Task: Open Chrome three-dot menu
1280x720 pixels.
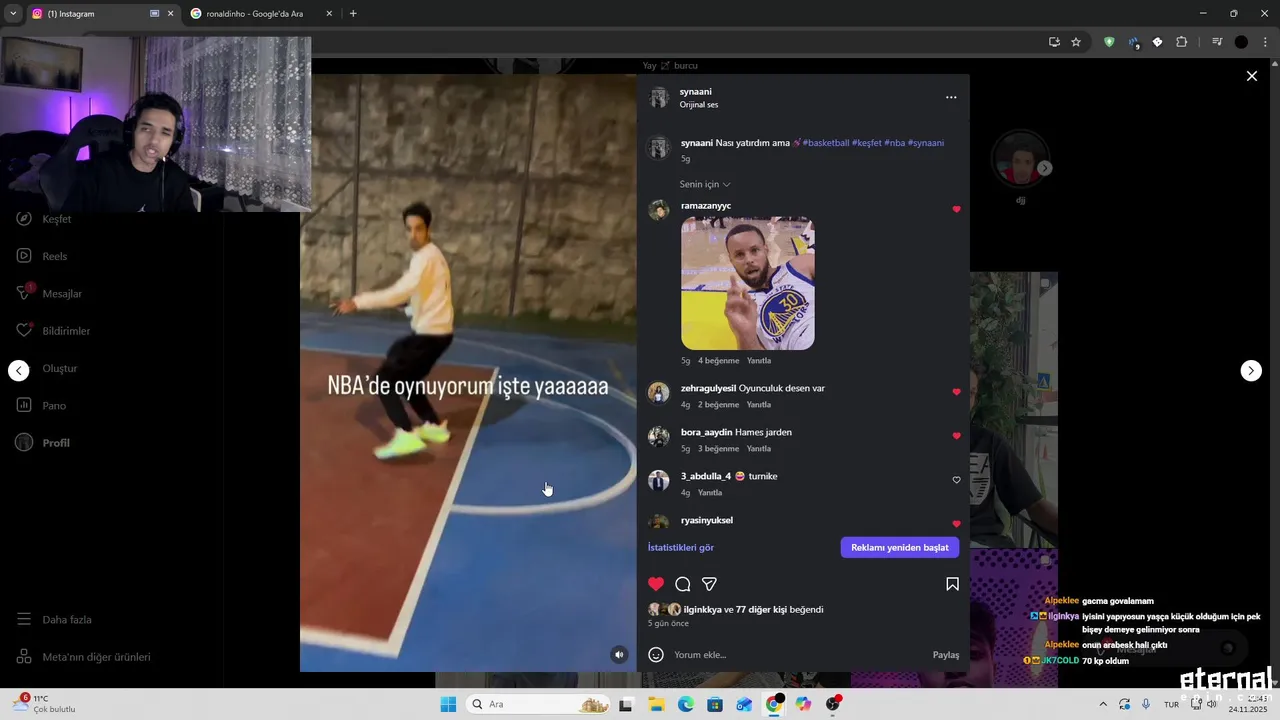Action: (x=1265, y=42)
